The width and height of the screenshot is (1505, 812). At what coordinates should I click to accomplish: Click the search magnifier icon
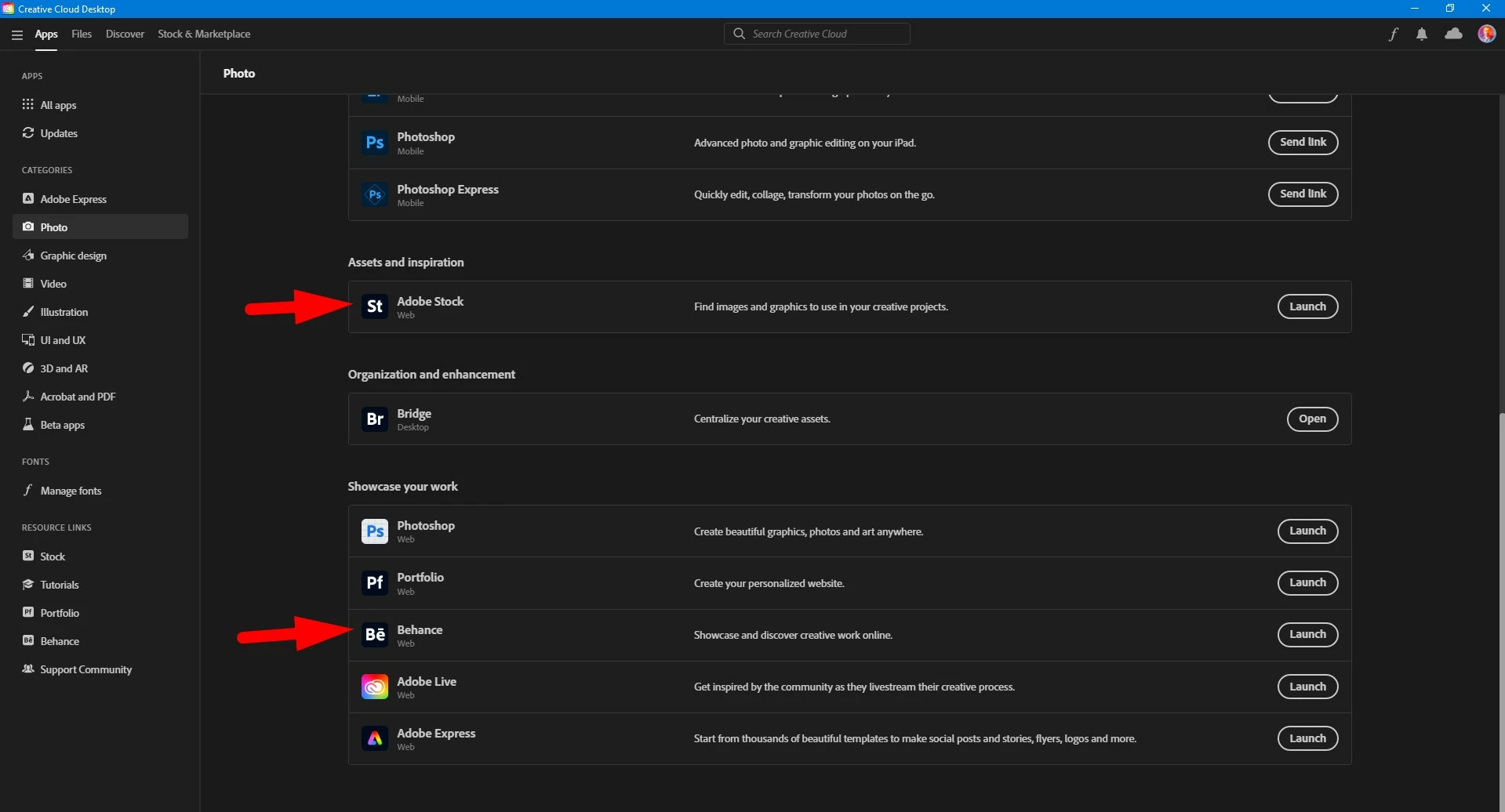pyautogui.click(x=739, y=34)
